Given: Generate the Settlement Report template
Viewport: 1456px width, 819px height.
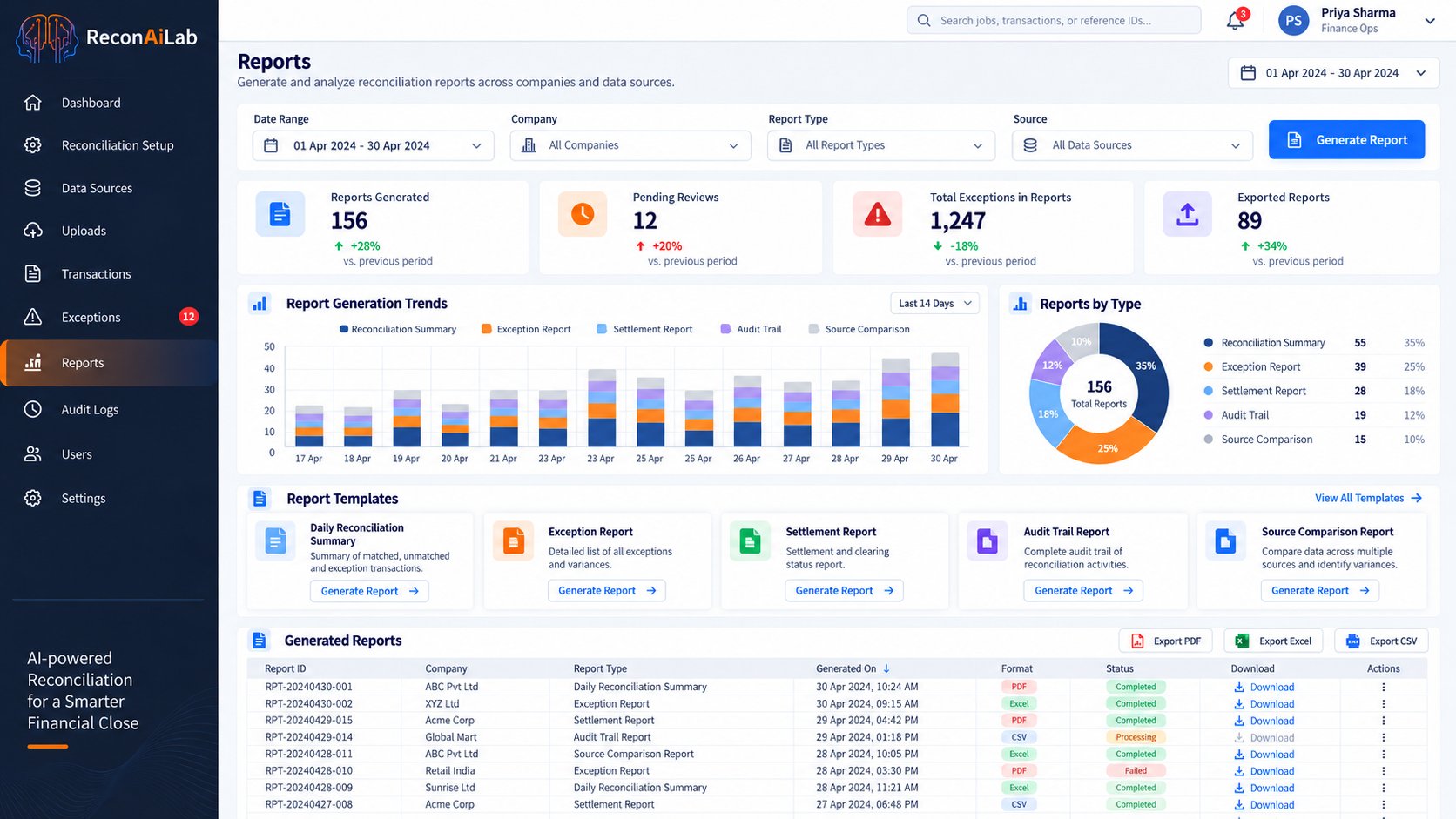Looking at the screenshot, I should [x=844, y=591].
